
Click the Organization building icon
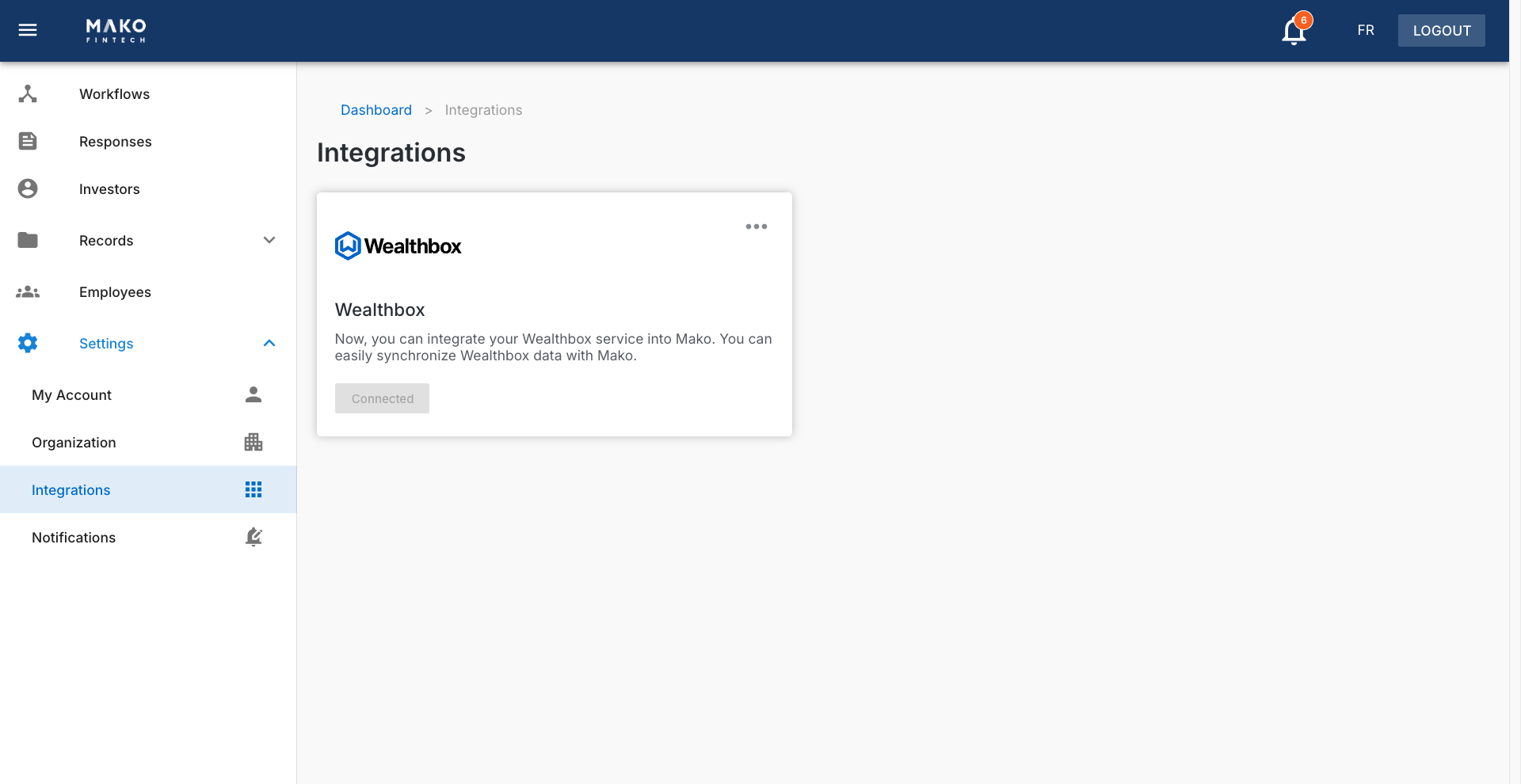[253, 442]
